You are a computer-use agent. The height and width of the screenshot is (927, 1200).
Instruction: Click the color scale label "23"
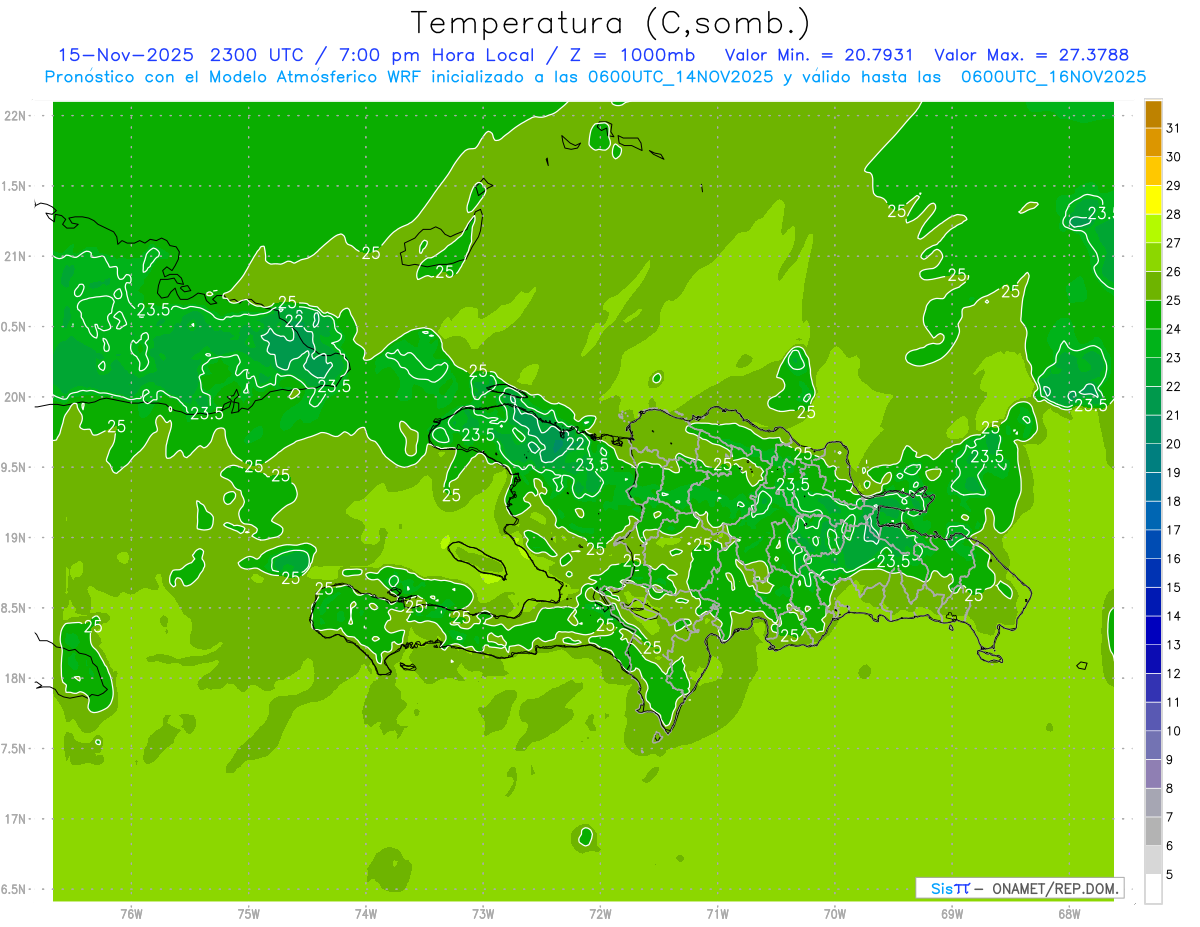click(1173, 358)
